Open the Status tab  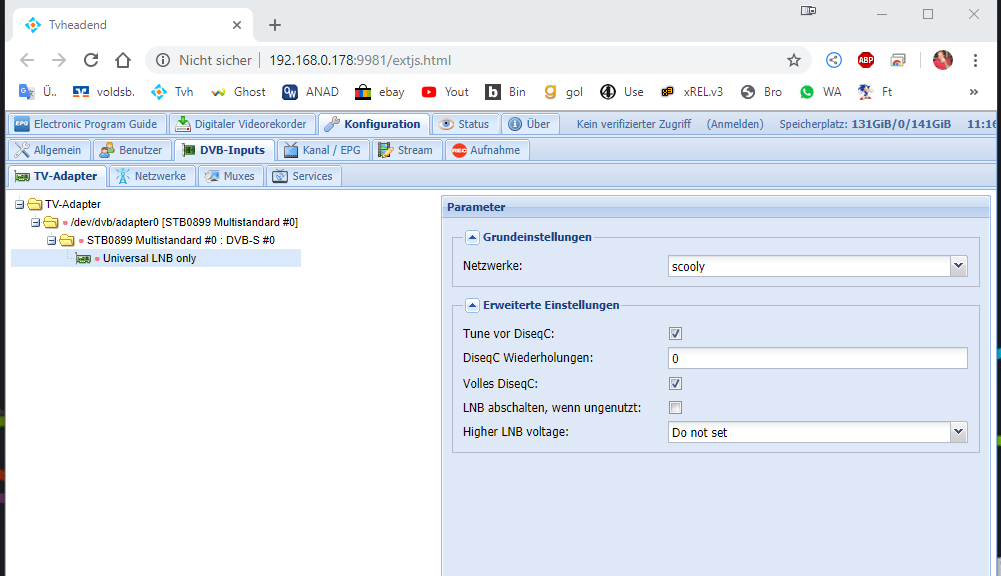465,124
